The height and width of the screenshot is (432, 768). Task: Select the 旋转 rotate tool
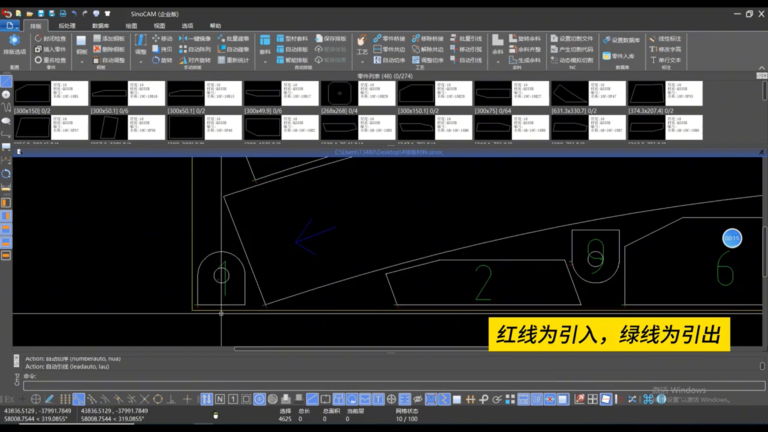point(162,60)
